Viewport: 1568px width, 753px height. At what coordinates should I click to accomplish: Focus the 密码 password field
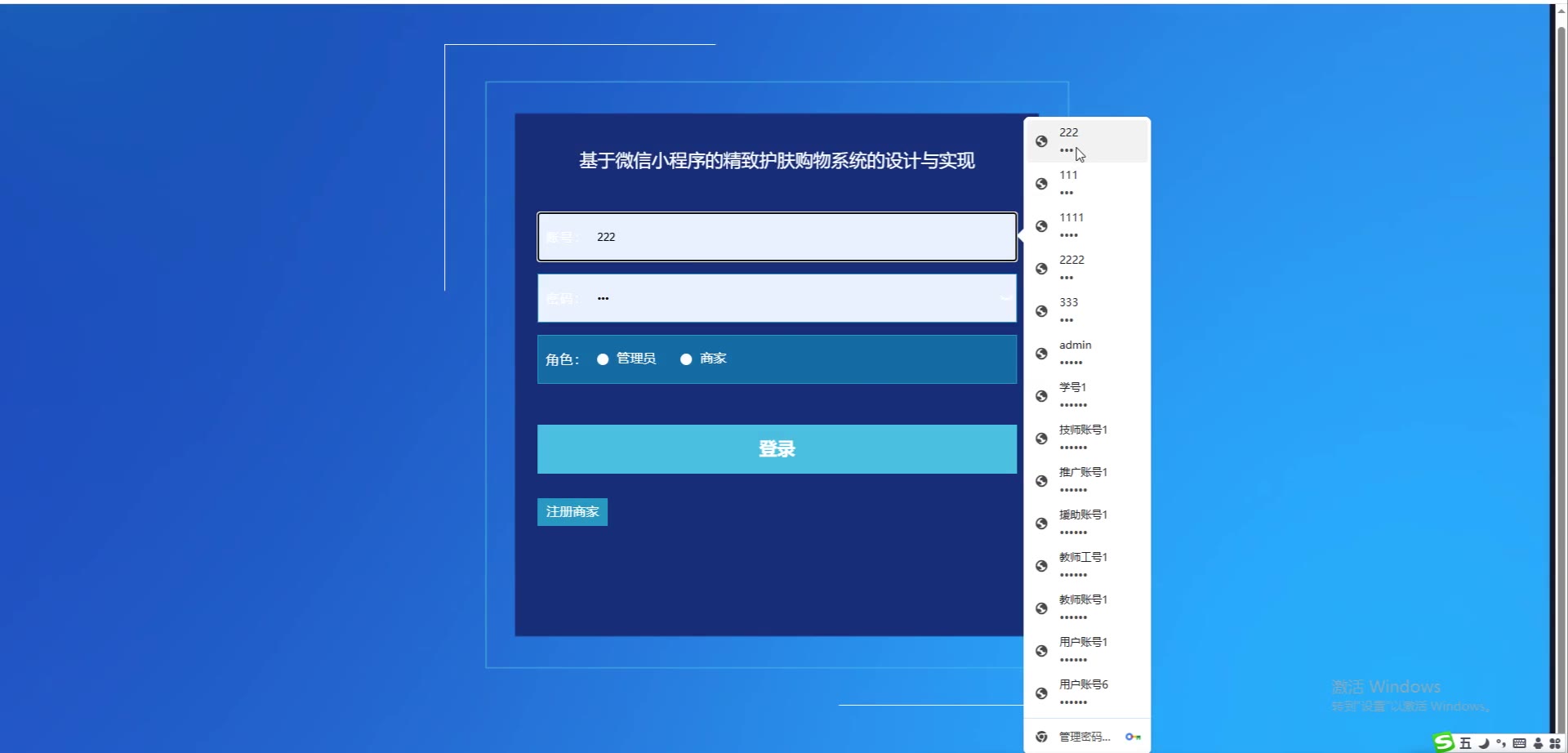pyautogui.click(x=777, y=298)
